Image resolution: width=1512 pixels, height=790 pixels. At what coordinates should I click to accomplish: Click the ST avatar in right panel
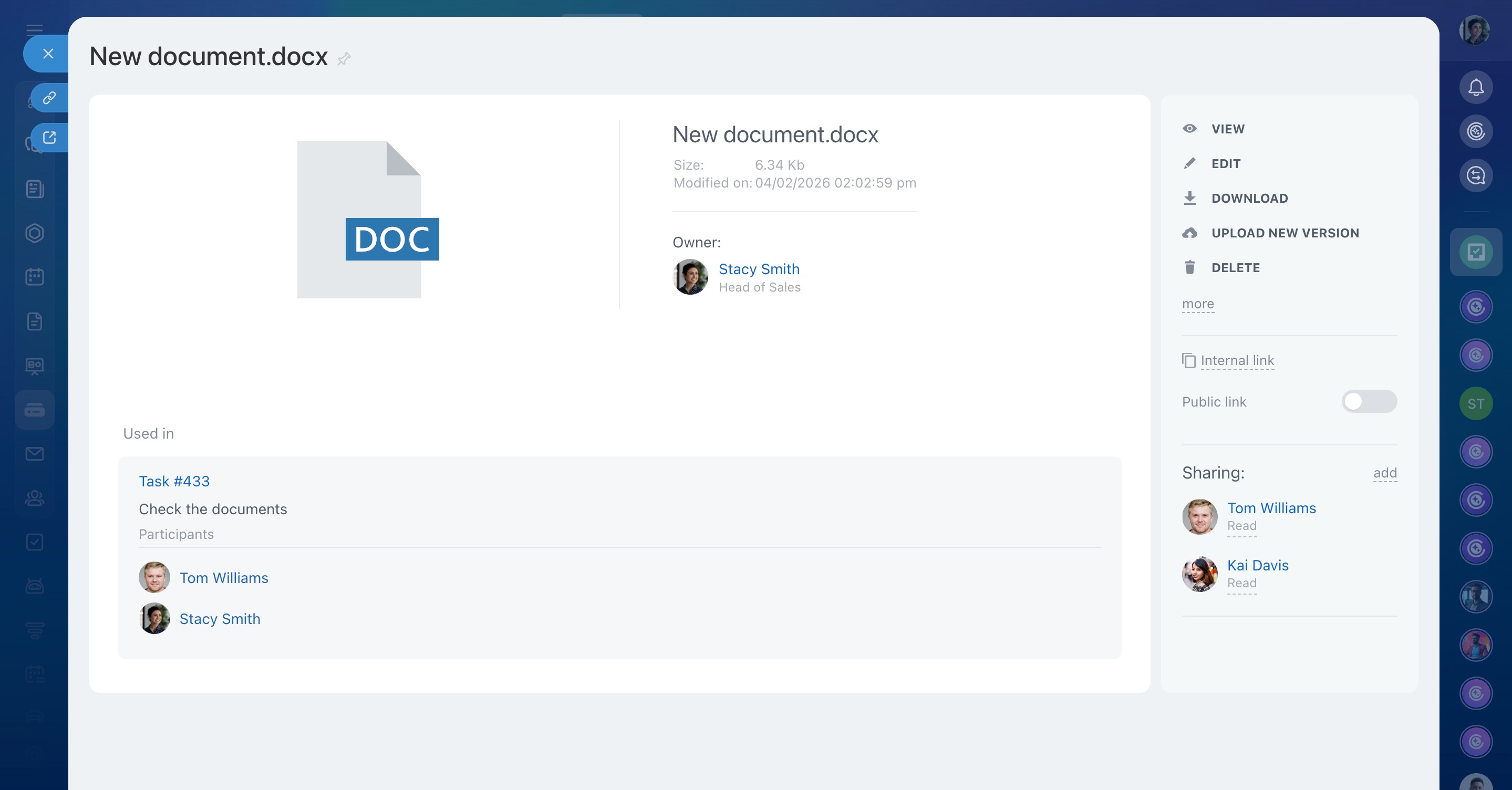pyautogui.click(x=1476, y=404)
